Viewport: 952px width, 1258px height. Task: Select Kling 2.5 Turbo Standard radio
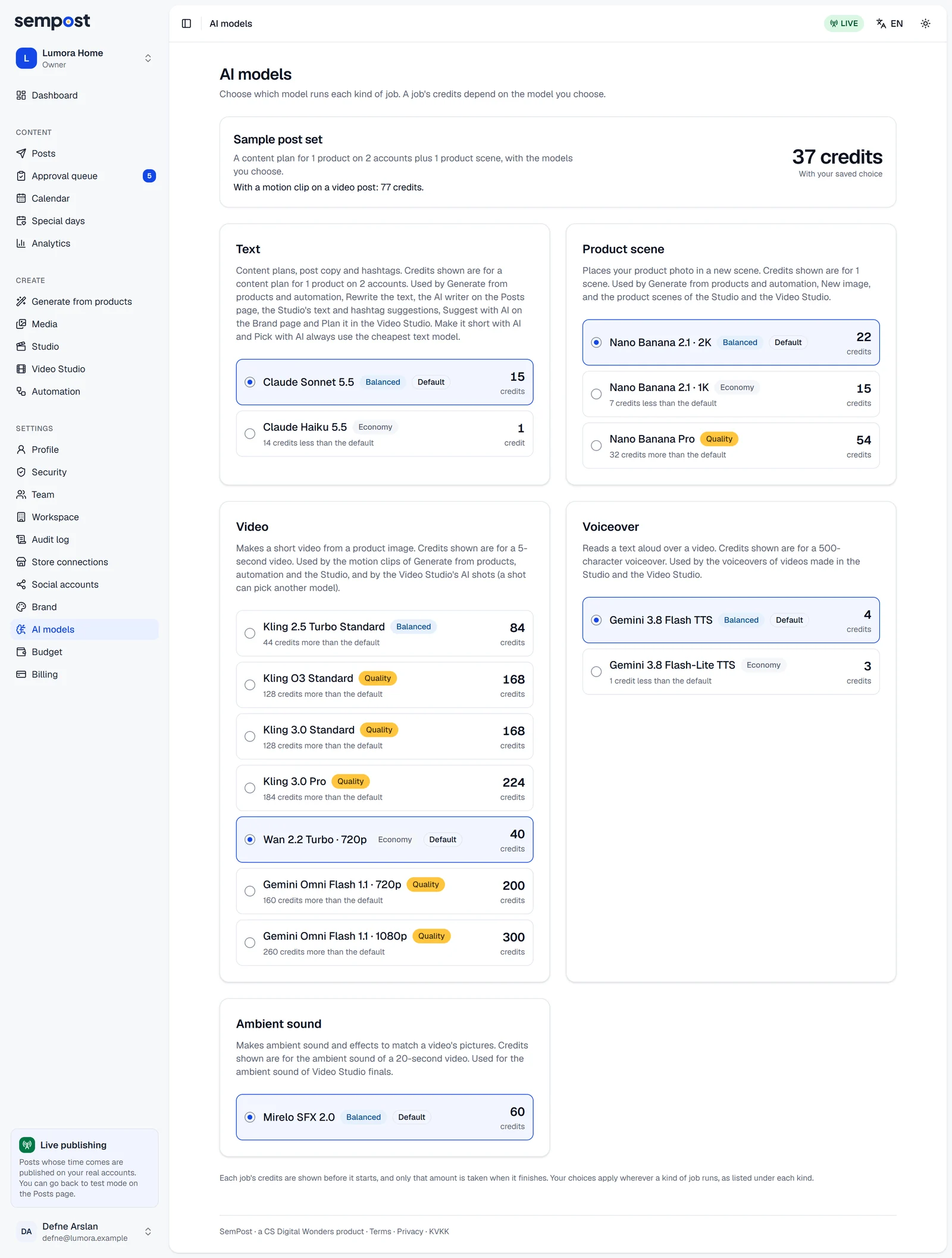point(250,633)
